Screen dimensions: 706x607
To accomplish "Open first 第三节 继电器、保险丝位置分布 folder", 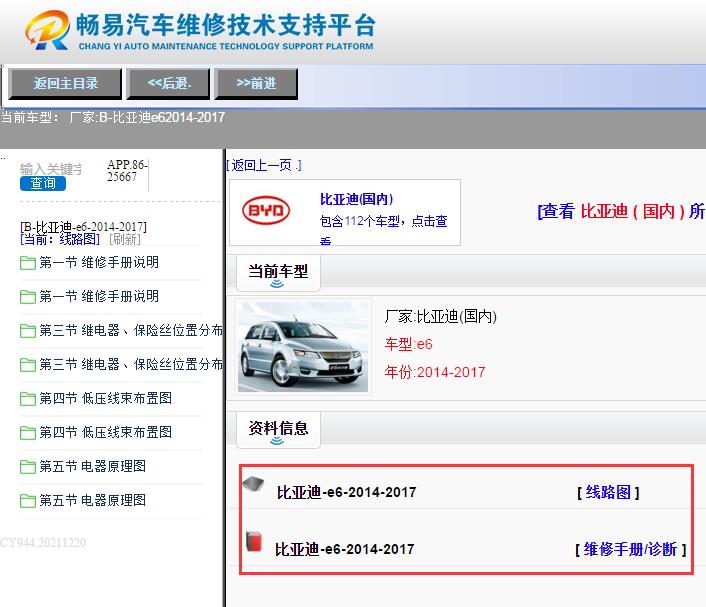I will (x=122, y=331).
